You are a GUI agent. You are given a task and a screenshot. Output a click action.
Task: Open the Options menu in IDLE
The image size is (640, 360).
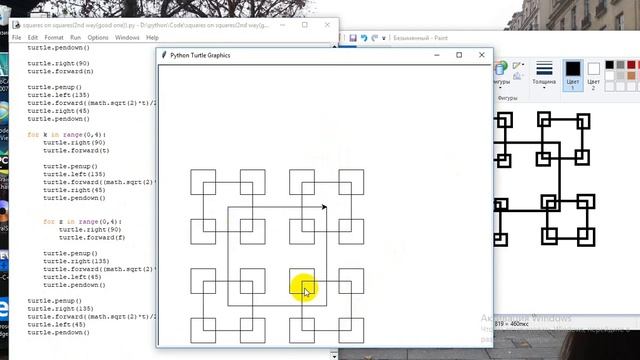98,38
